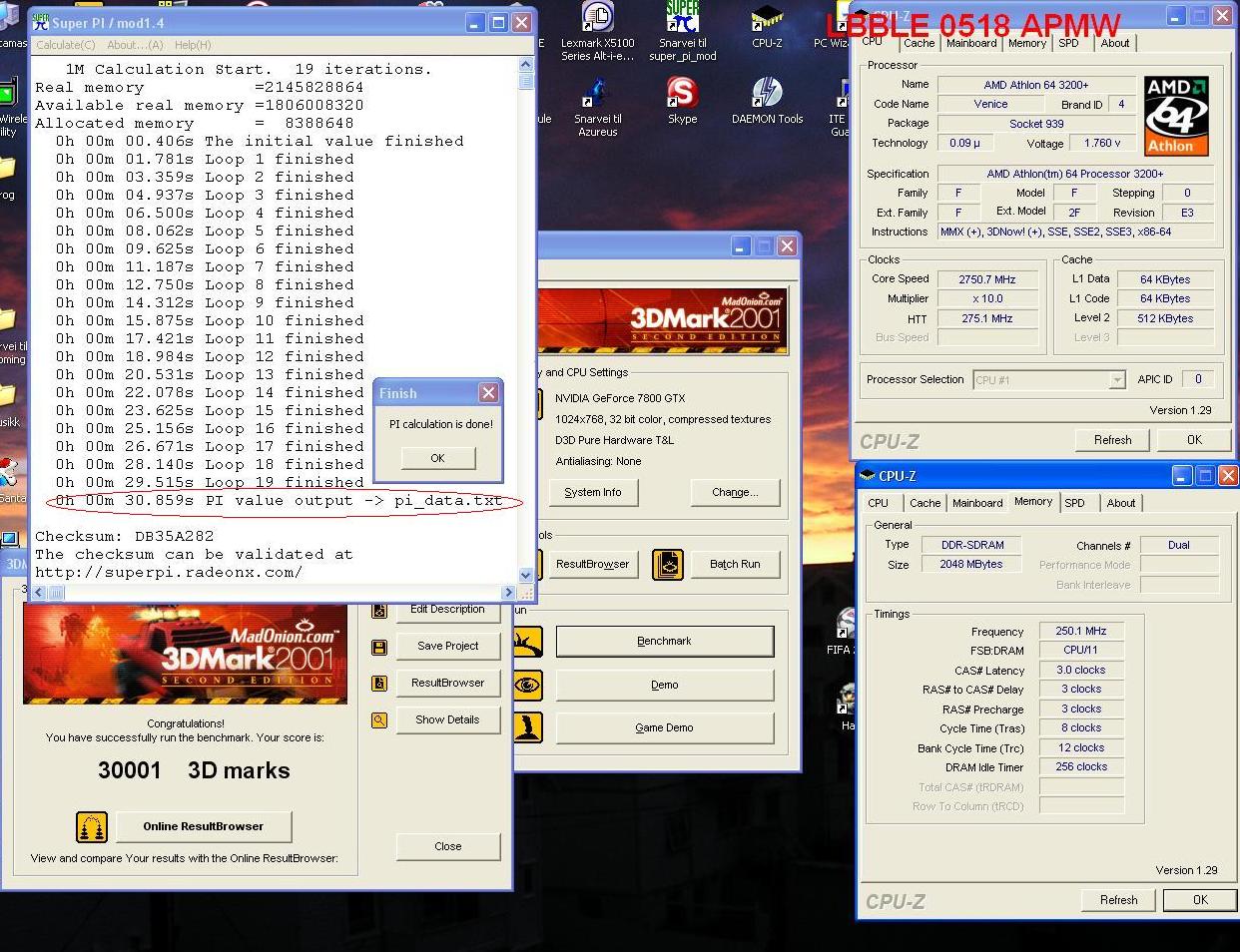Screen dimensions: 1240x952
Task: Start the 3DMark Benchmark
Action: [x=665, y=641]
